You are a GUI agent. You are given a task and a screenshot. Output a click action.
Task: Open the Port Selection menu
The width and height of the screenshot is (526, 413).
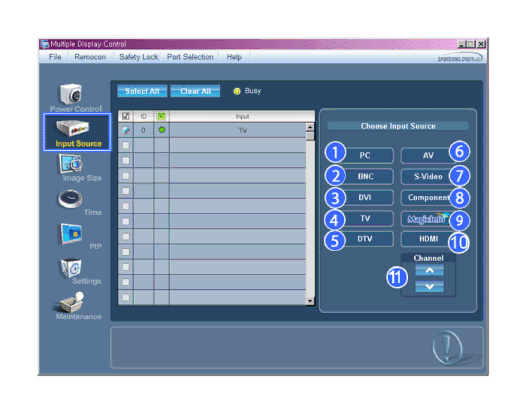tap(190, 57)
